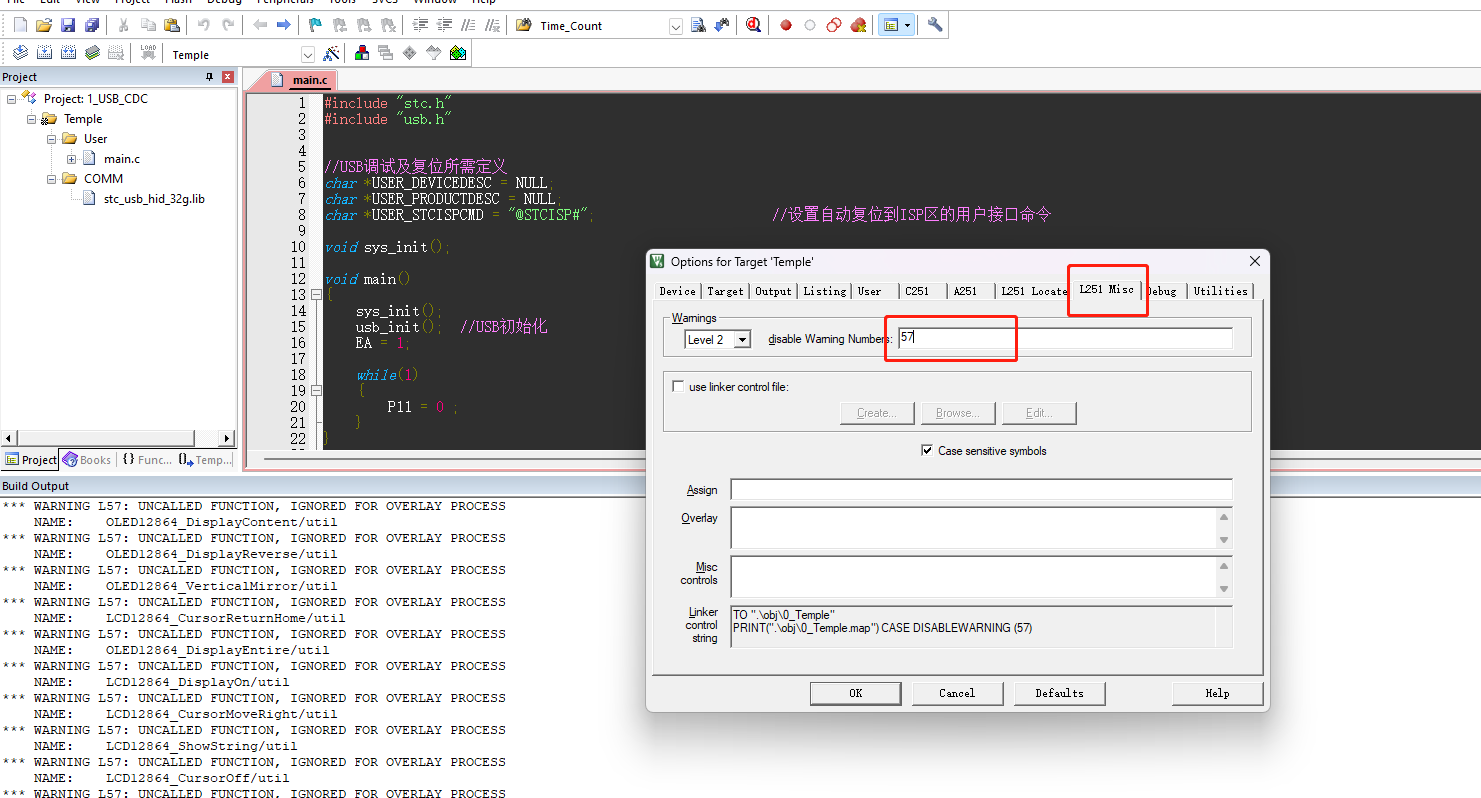Open a file with the folder icon
The height and width of the screenshot is (798, 1481).
43,25
